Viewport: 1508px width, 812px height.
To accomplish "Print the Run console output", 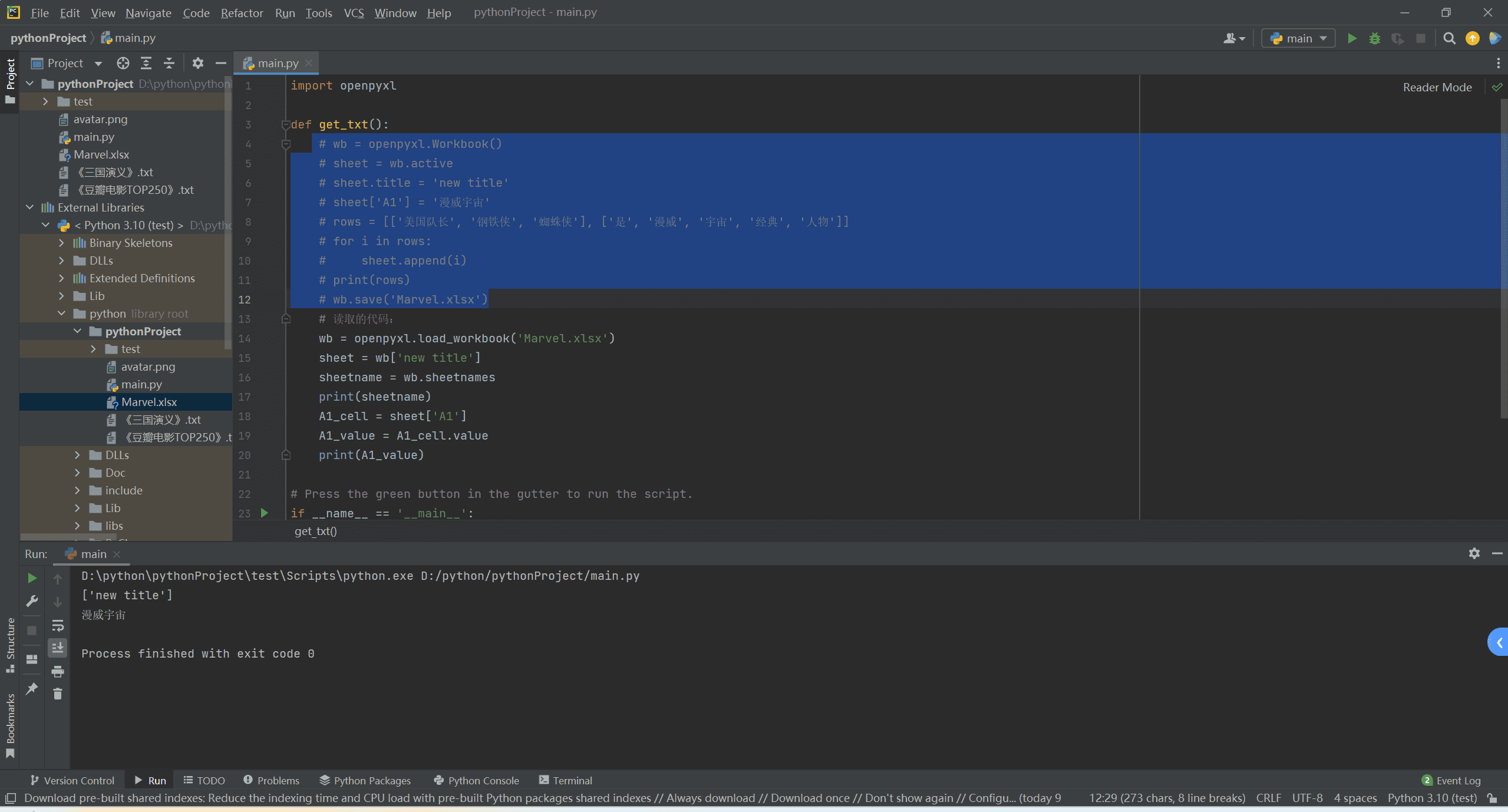I will 58,671.
